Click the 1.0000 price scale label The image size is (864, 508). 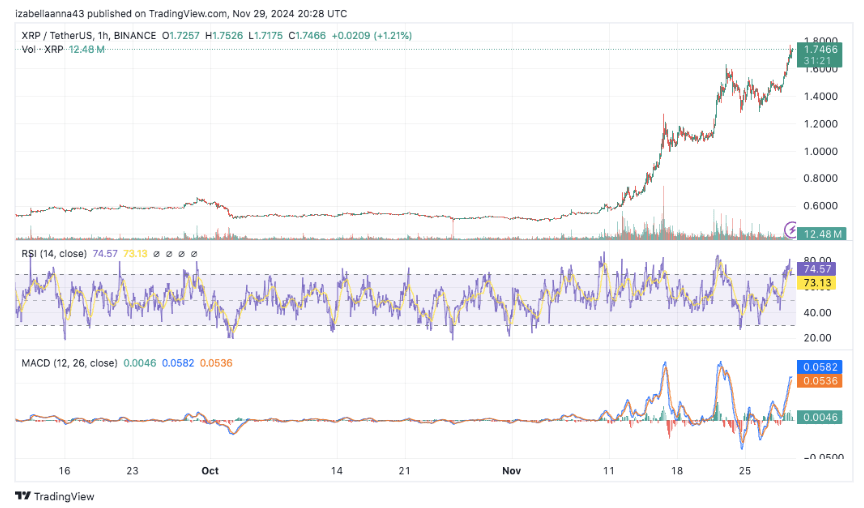tap(820, 151)
